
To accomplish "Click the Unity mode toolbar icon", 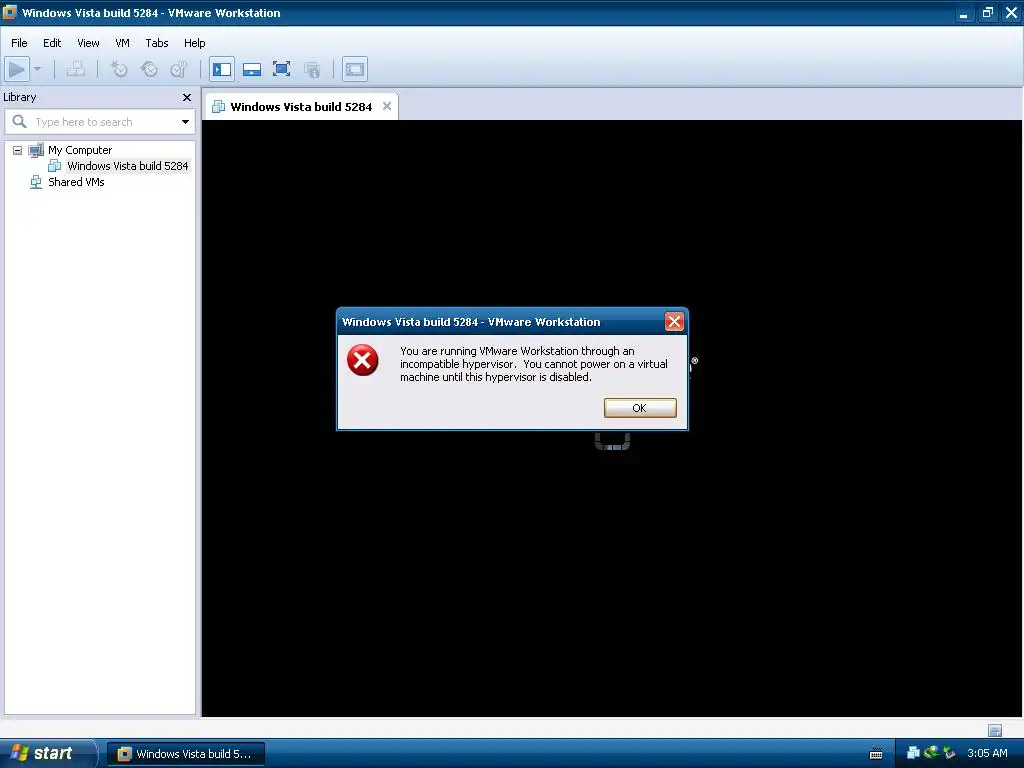I will [312, 69].
